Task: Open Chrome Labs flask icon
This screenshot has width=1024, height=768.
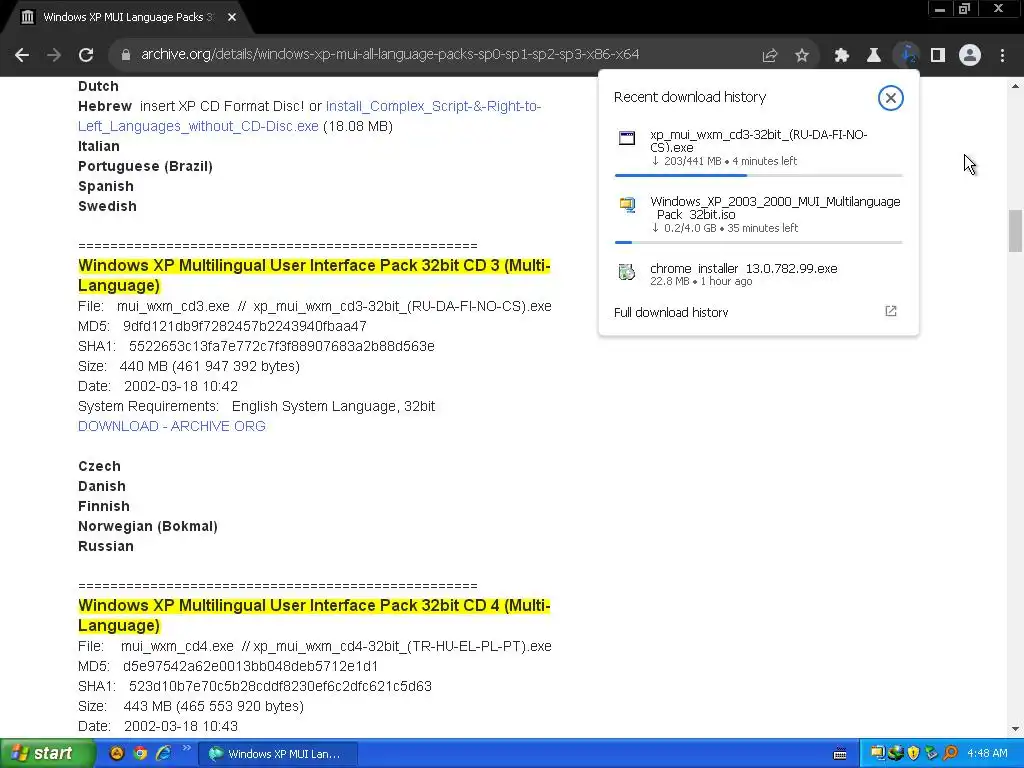Action: pyautogui.click(x=874, y=55)
